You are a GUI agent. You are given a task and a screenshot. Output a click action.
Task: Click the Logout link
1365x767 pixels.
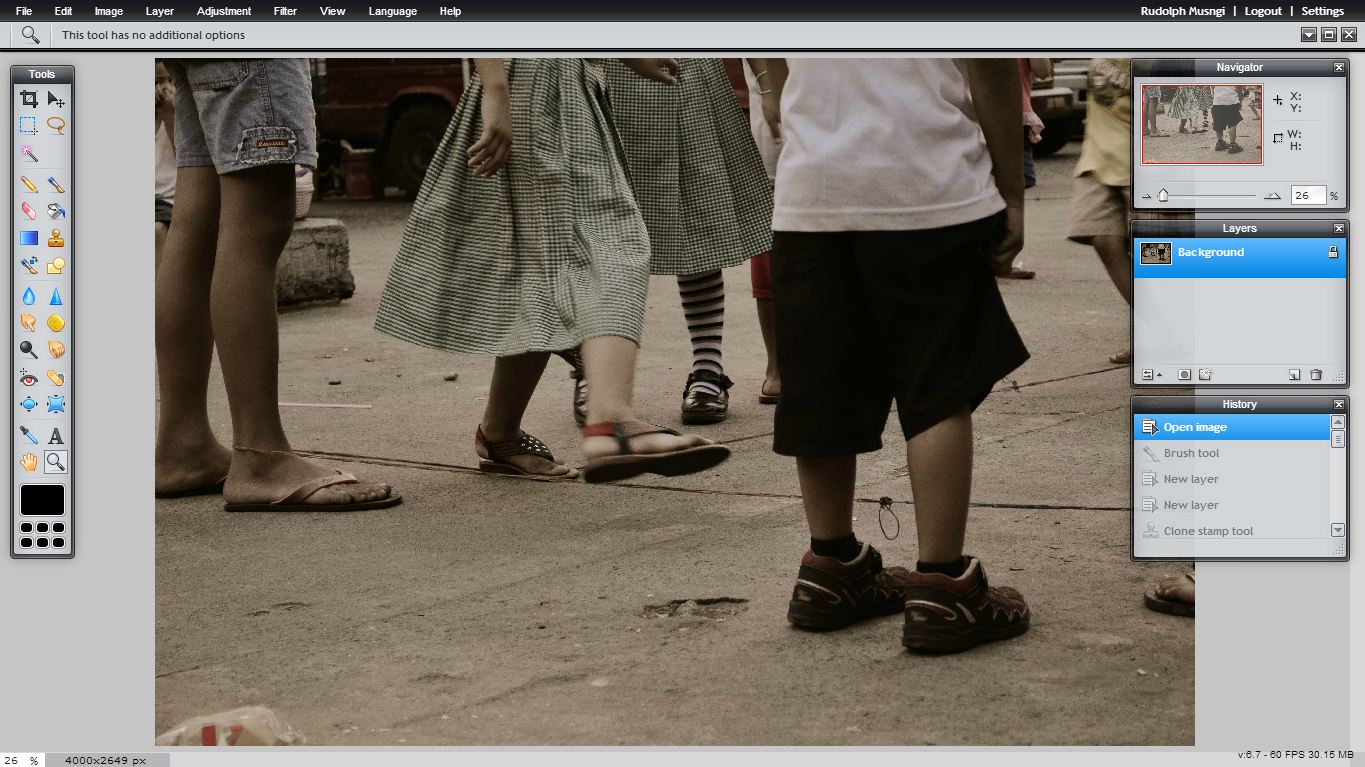click(x=1263, y=11)
